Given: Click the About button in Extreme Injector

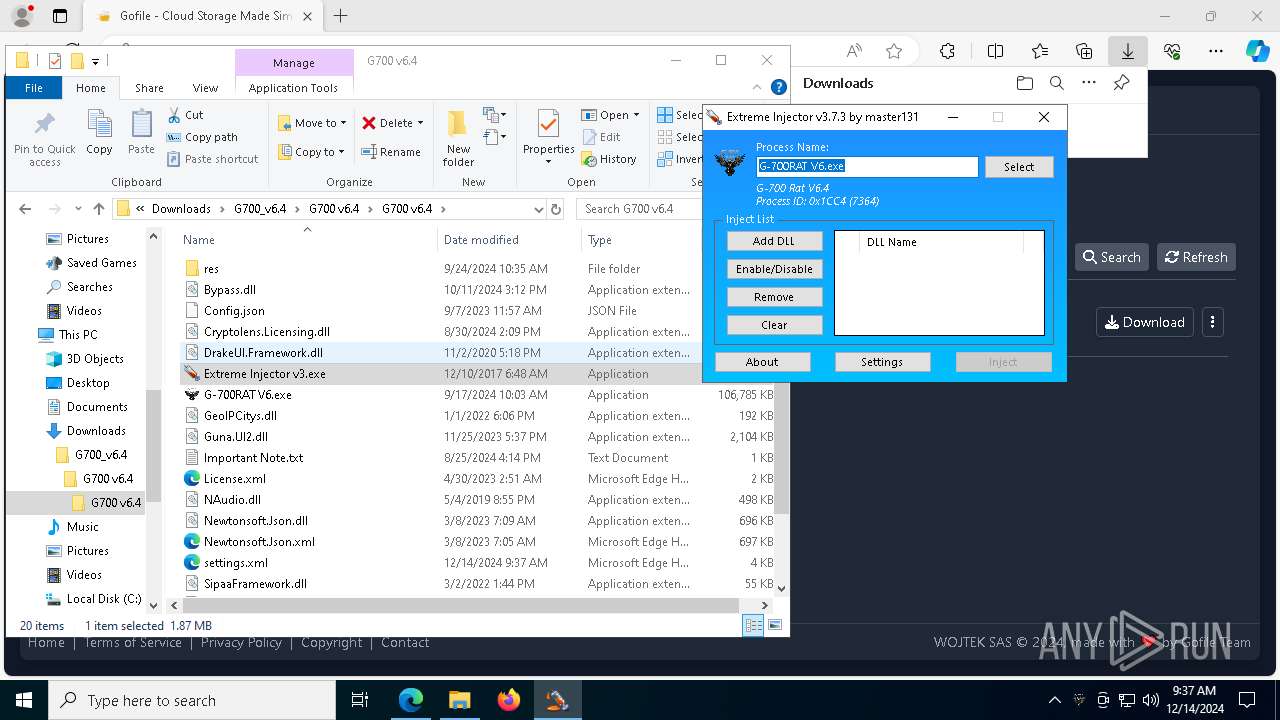Looking at the screenshot, I should pos(762,362).
